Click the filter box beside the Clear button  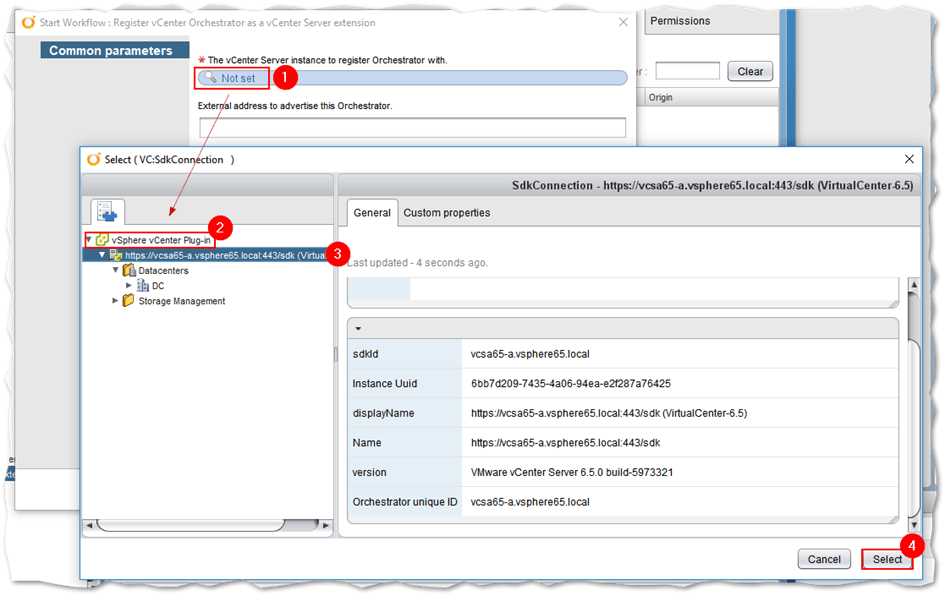(687, 71)
